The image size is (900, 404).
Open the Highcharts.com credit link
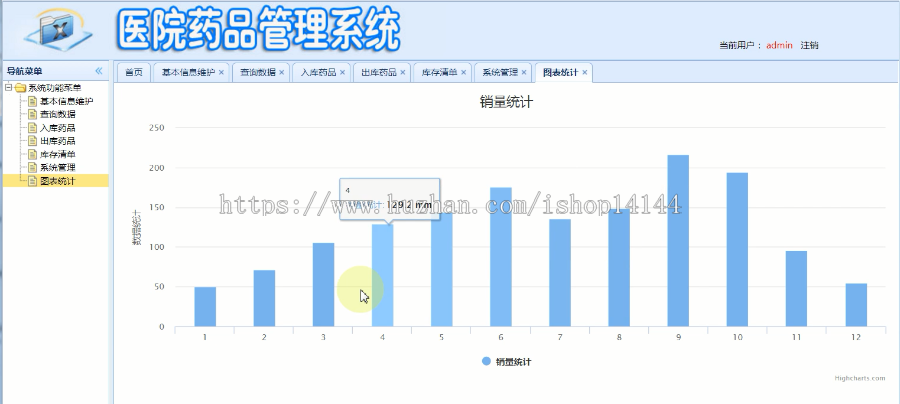point(860,378)
